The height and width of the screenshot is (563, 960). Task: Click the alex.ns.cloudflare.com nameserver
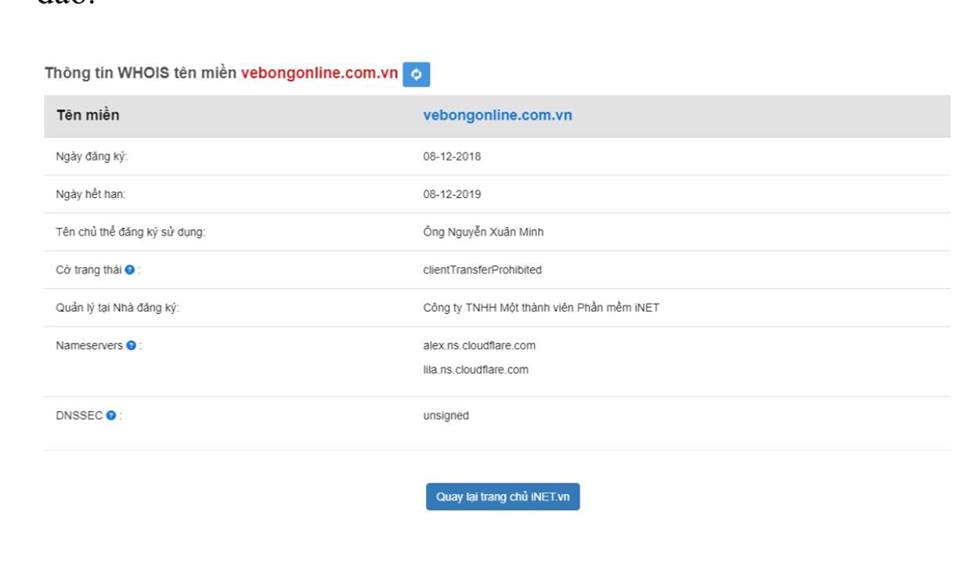[479, 346]
